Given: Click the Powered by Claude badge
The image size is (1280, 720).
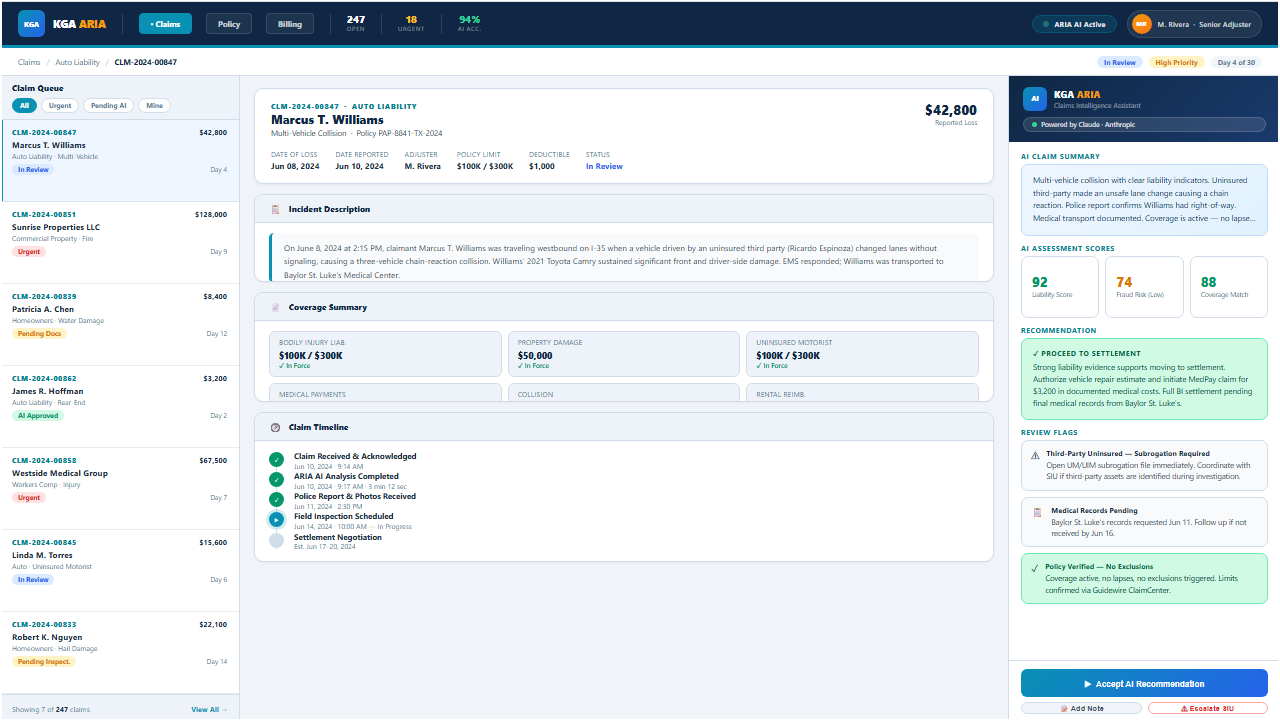Looking at the screenshot, I should coord(1144,125).
